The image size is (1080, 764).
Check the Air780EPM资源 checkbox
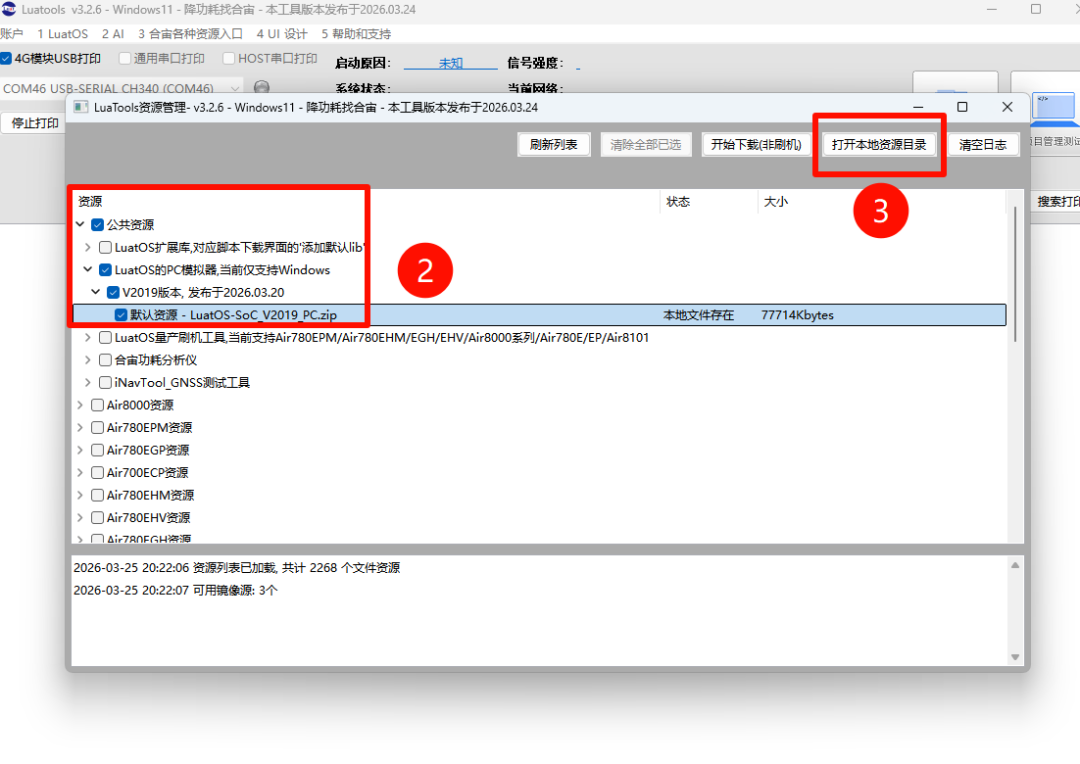(97, 428)
